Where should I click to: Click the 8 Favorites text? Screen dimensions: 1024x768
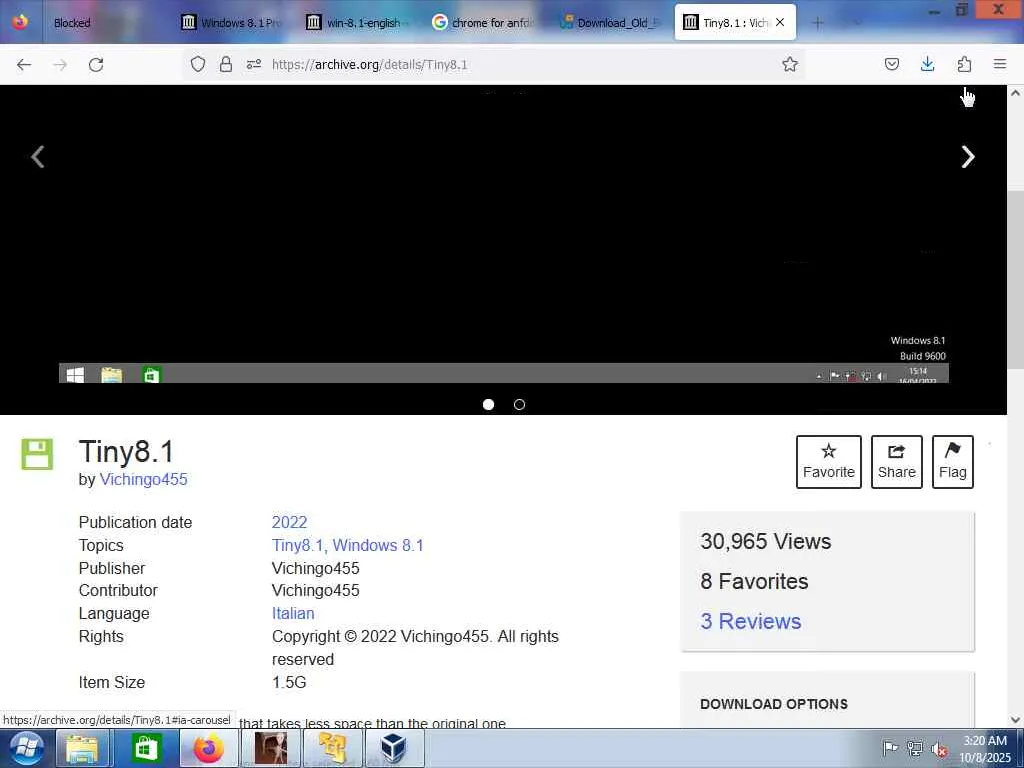754,581
